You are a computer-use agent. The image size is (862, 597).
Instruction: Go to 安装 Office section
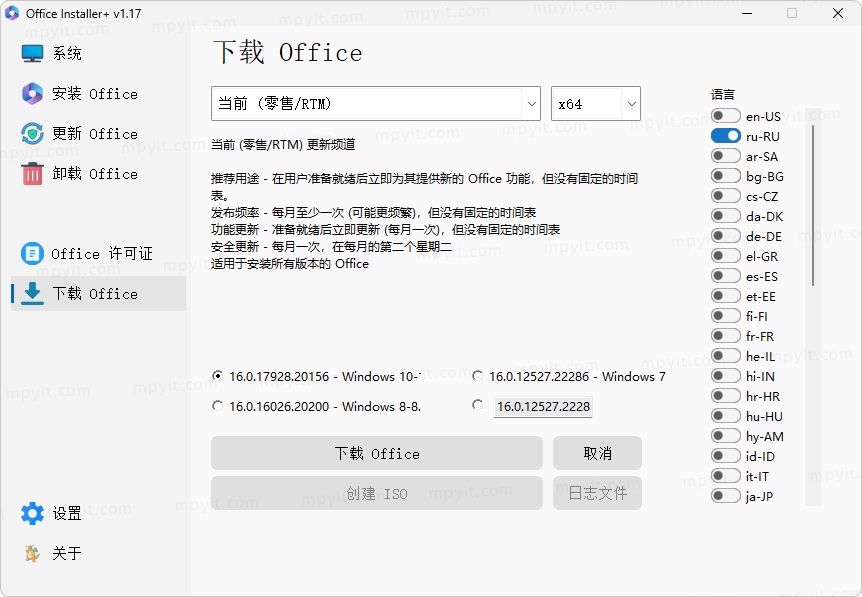point(98,93)
